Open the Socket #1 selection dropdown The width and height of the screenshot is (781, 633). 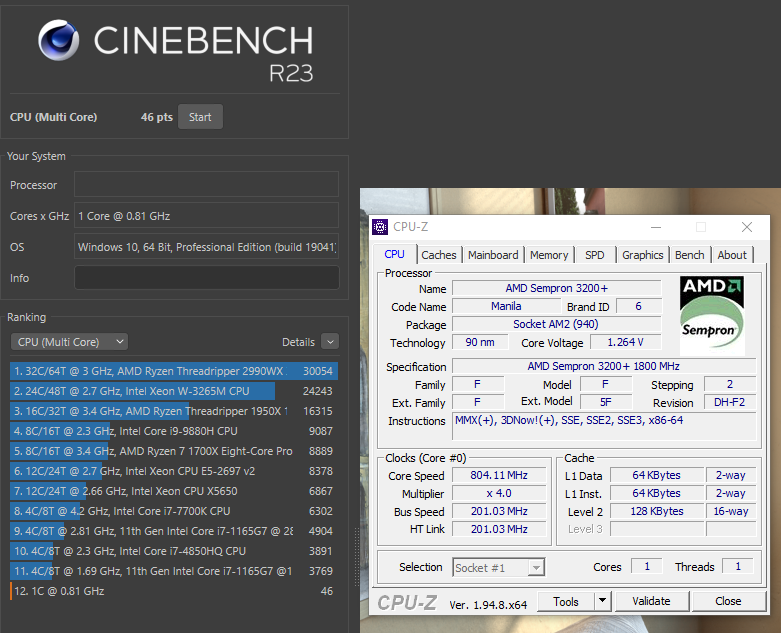(x=499, y=567)
